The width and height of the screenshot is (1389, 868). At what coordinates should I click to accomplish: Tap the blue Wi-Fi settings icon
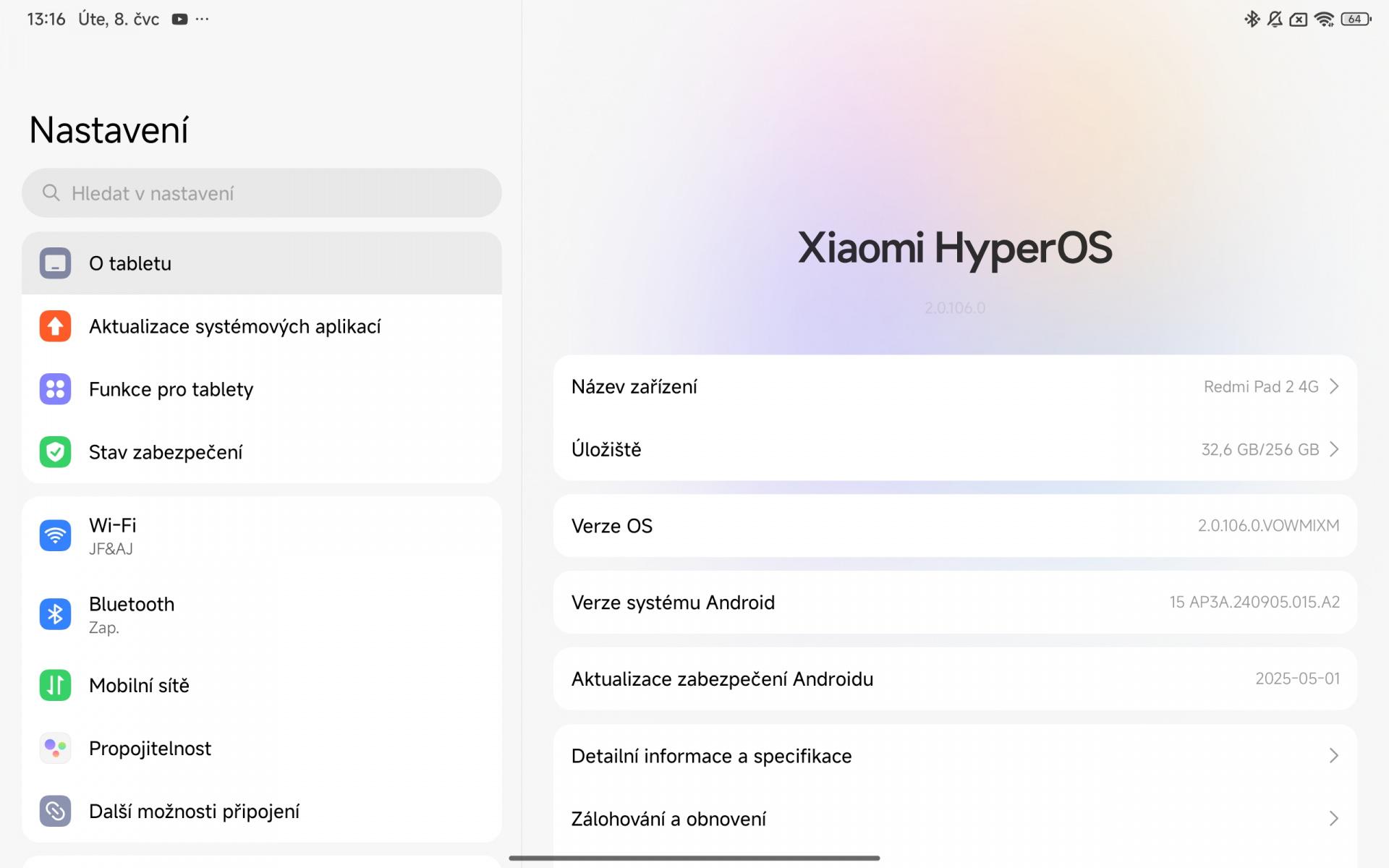coord(55,536)
